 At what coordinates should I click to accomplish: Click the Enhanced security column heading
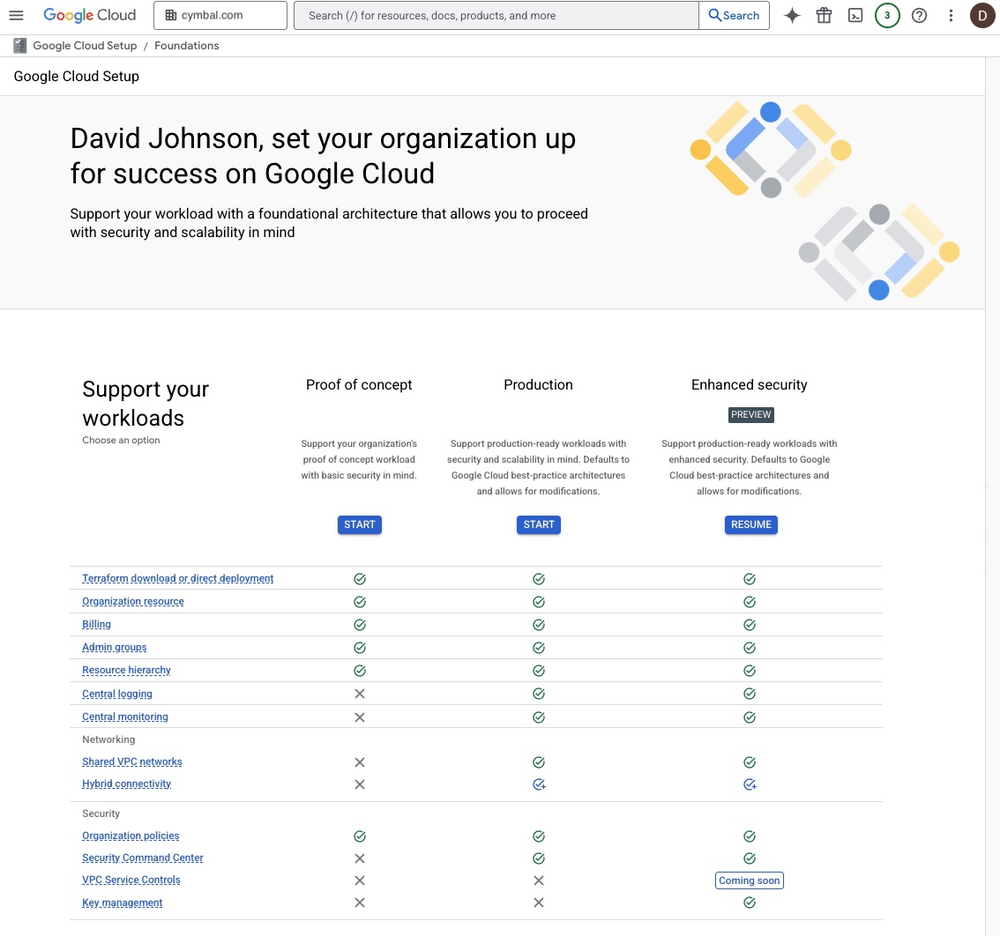[749, 384]
